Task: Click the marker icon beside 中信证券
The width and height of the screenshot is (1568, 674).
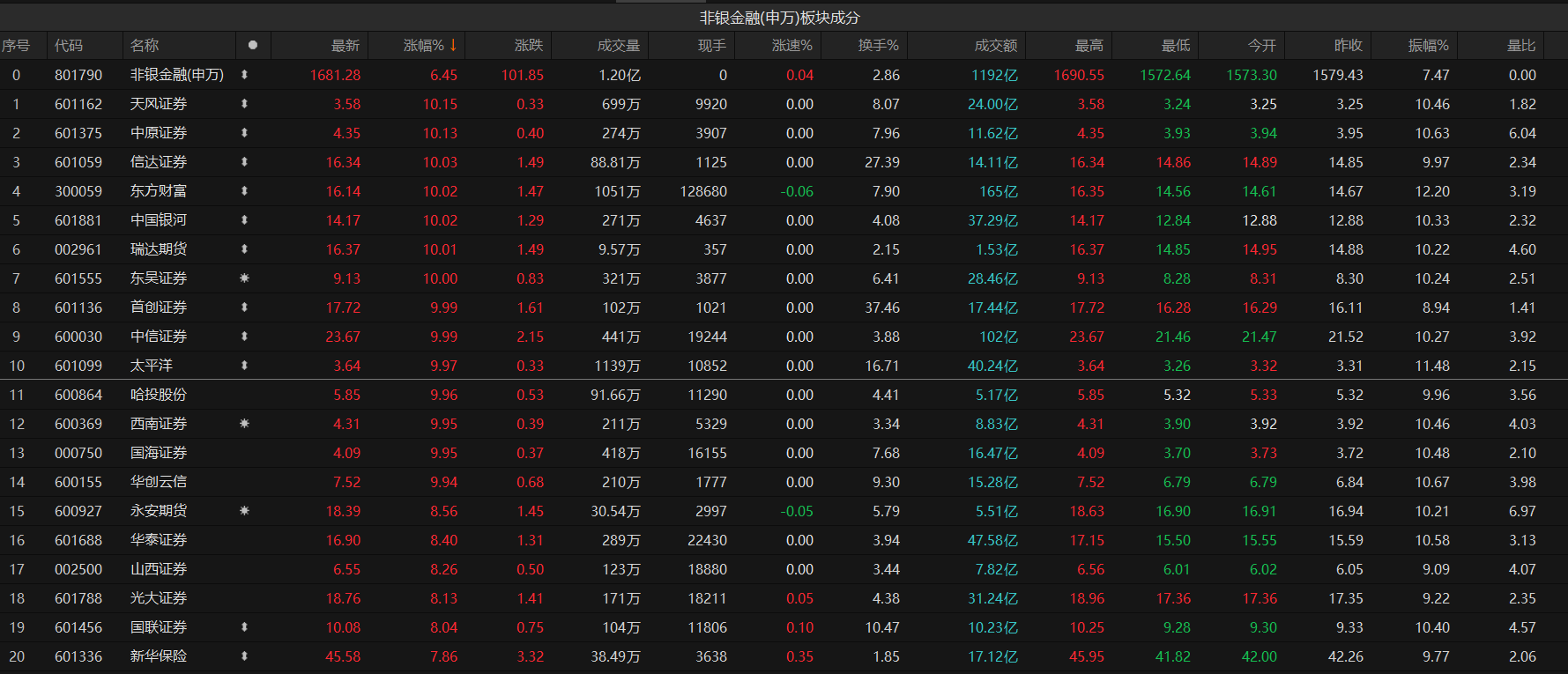Action: [244, 337]
